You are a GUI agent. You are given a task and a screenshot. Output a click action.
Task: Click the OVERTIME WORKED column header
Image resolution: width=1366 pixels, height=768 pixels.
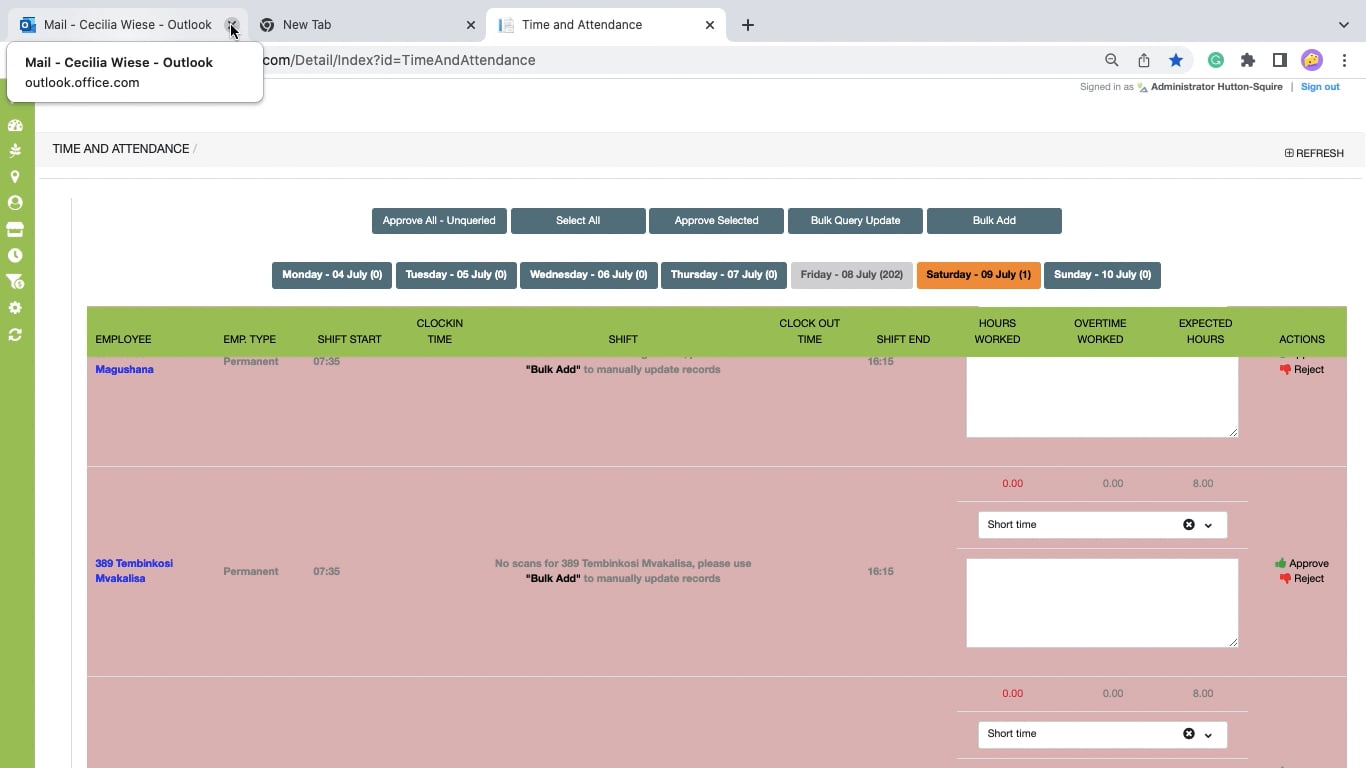point(1100,332)
